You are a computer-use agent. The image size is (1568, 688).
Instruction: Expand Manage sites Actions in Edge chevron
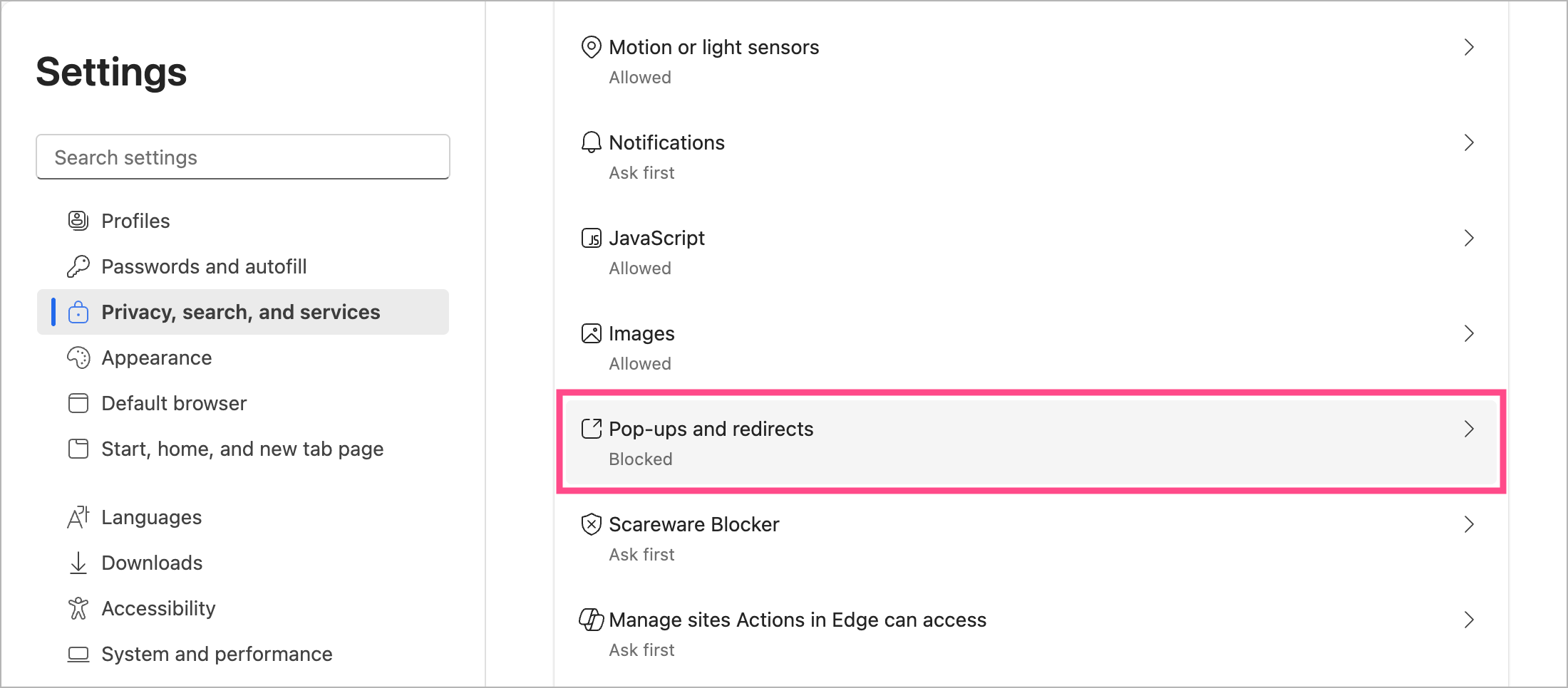1468,620
